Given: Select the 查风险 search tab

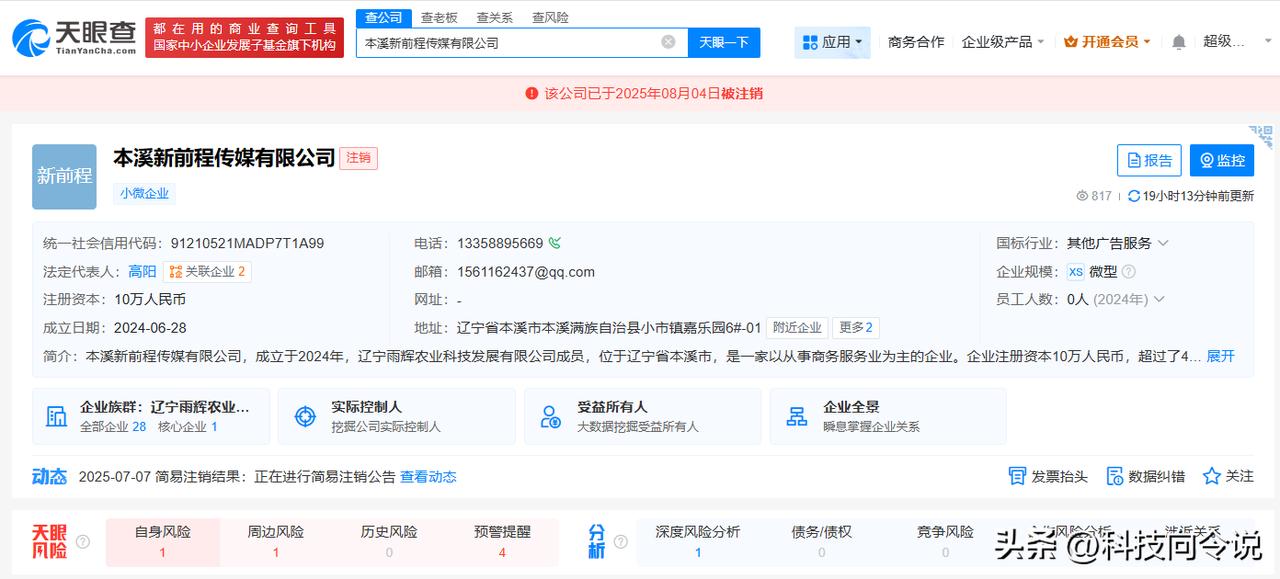Looking at the screenshot, I should pos(551,17).
